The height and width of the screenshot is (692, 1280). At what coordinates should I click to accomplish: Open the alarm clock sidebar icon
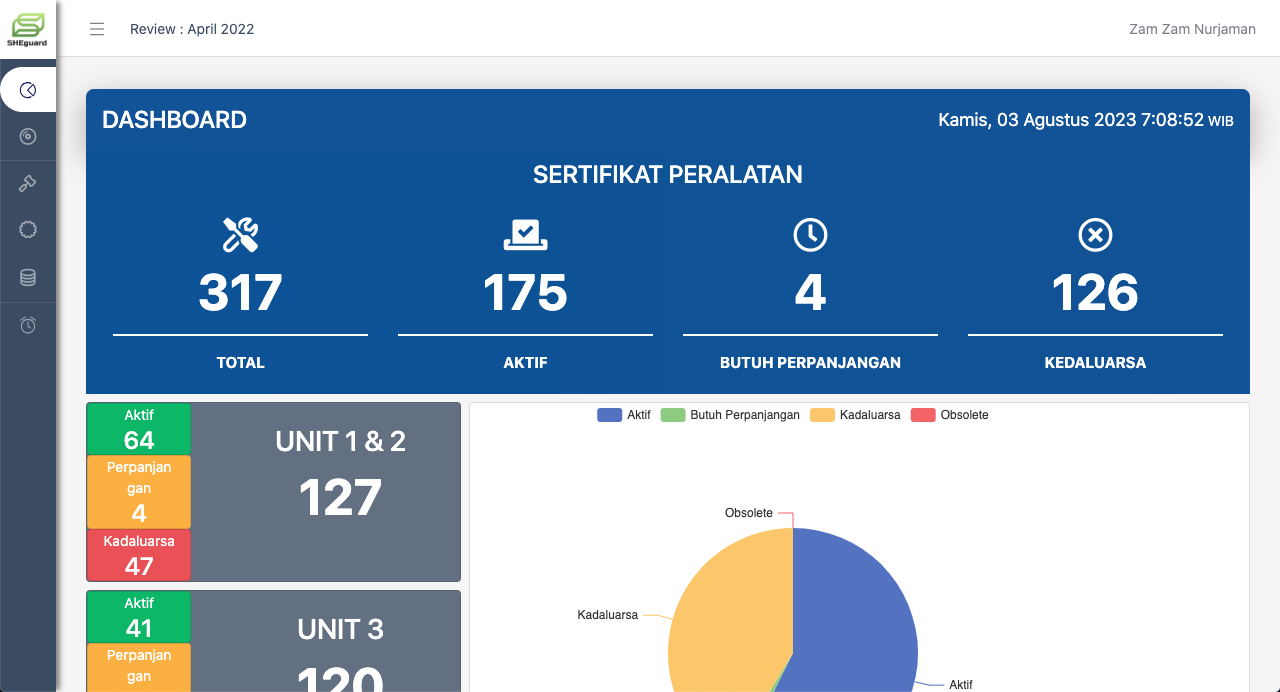point(28,325)
